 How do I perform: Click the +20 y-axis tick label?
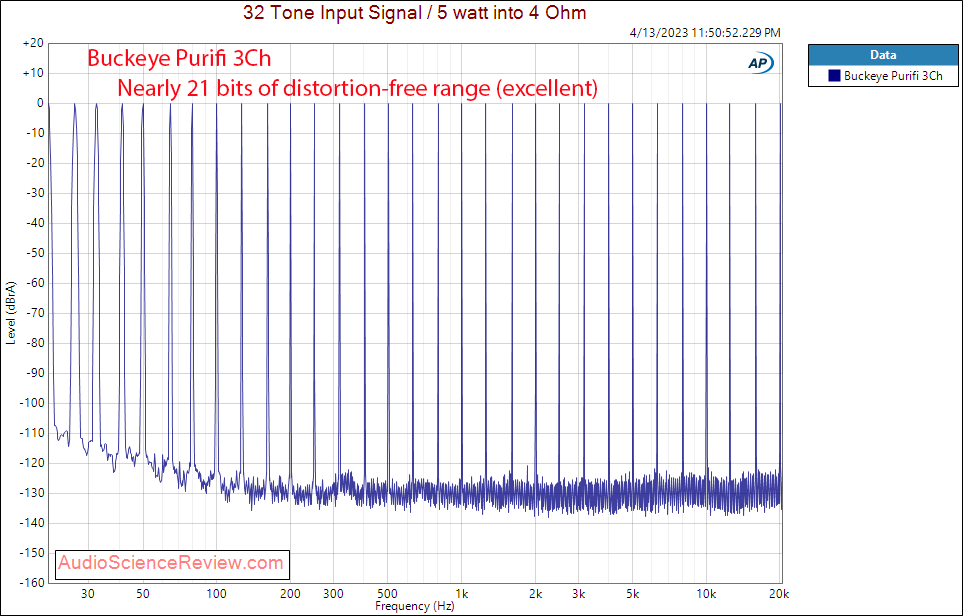click(x=33, y=44)
